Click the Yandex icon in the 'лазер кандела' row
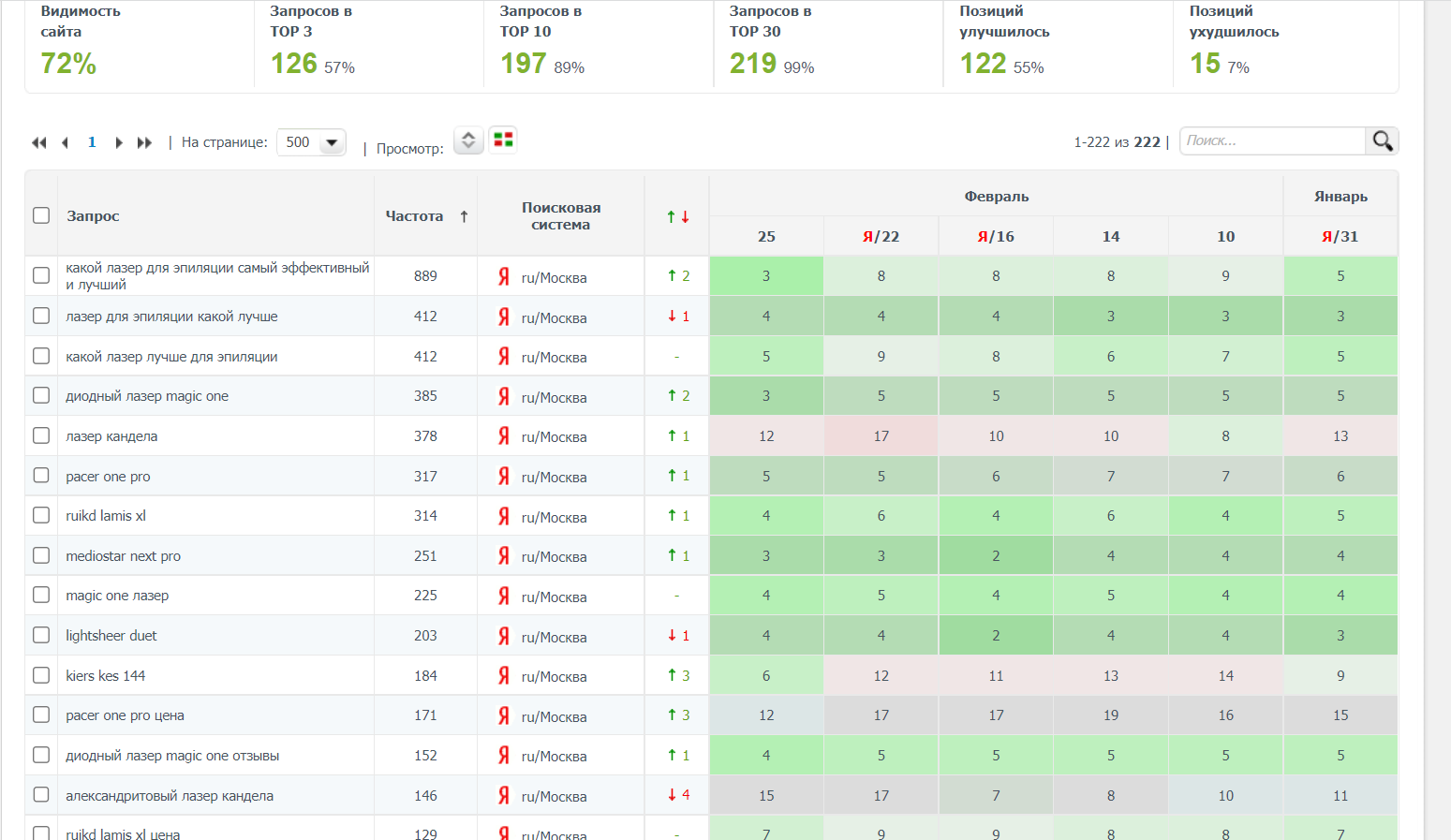 point(504,436)
